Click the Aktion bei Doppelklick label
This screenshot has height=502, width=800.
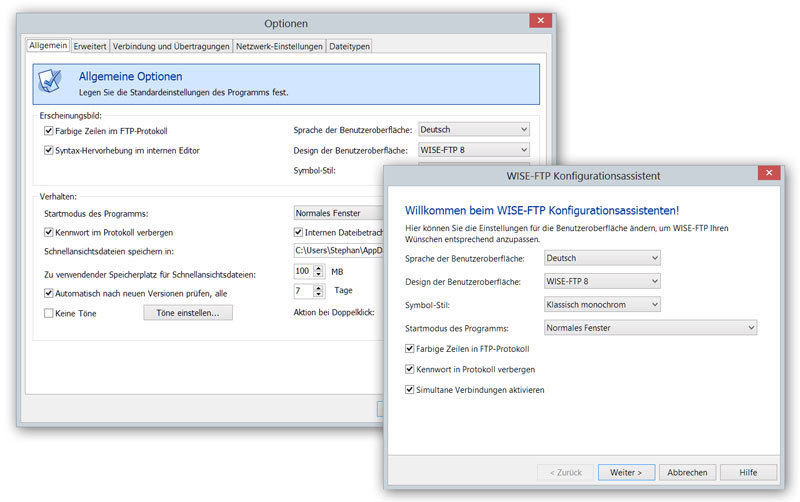[334, 312]
